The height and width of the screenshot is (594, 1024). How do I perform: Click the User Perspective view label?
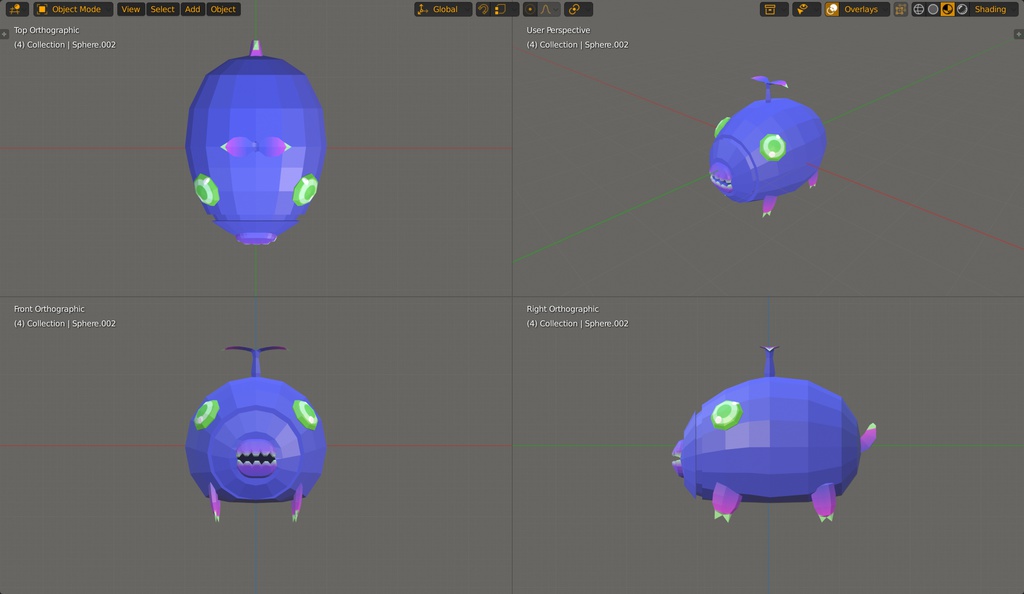point(558,30)
